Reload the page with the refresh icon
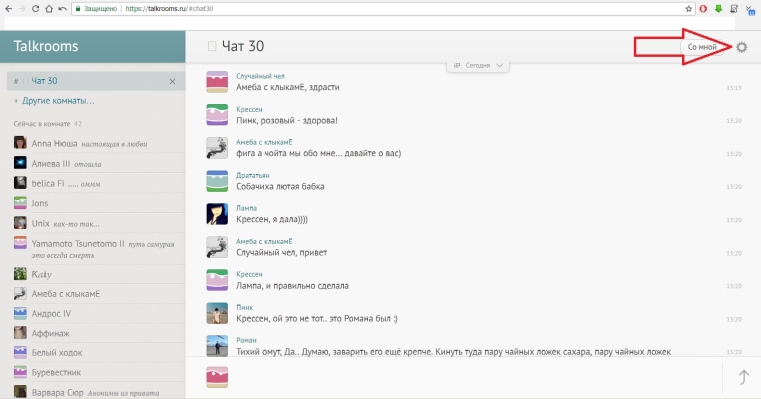Image resolution: width=761 pixels, height=399 pixels. point(35,8)
